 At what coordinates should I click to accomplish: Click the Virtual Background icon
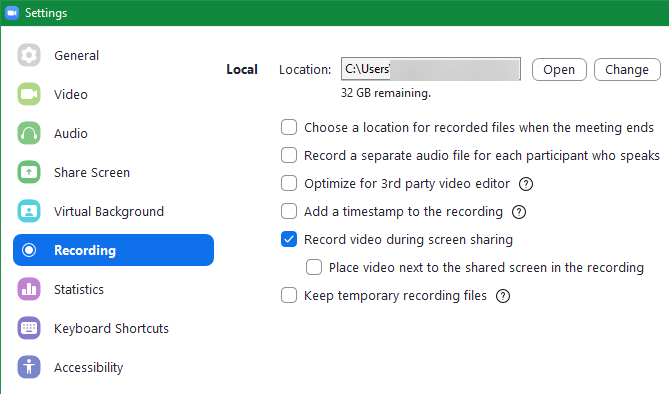[29, 211]
